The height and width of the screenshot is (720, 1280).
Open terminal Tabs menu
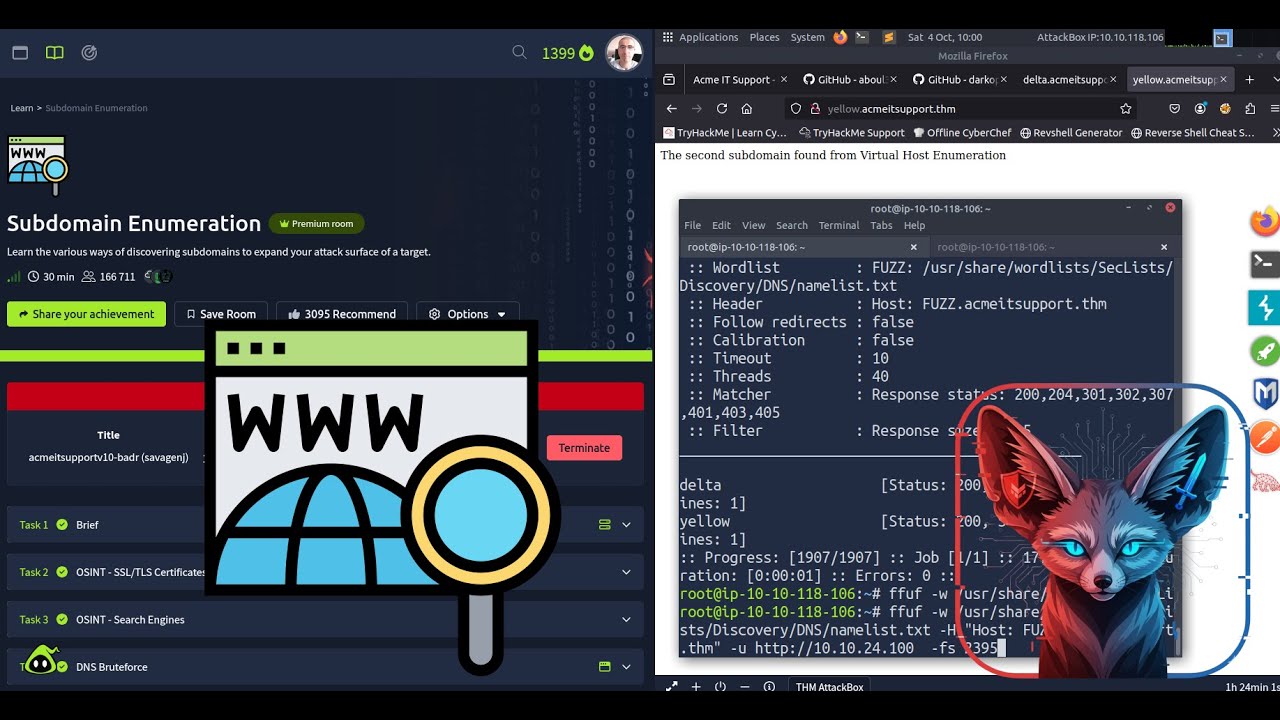(x=881, y=225)
